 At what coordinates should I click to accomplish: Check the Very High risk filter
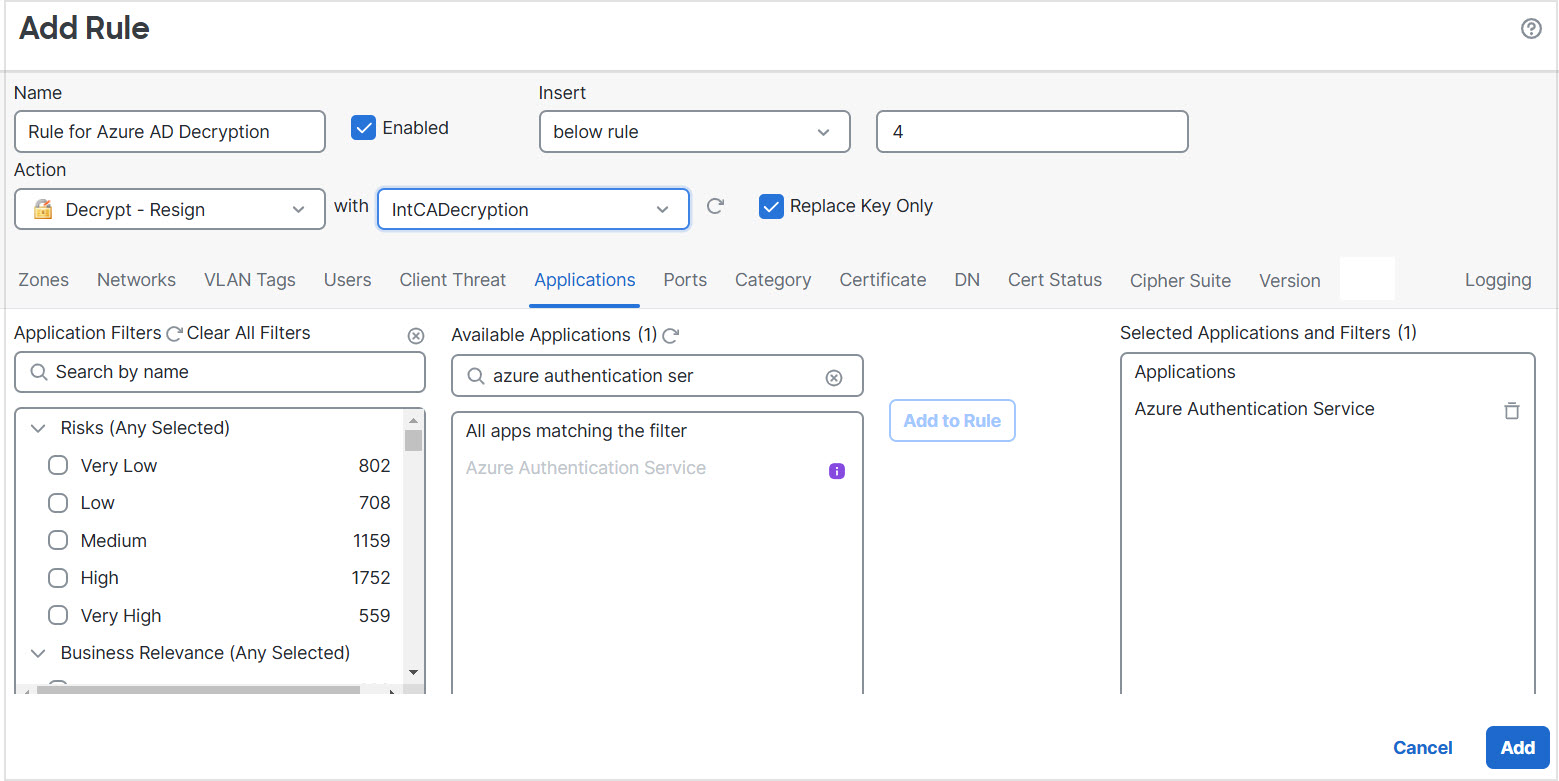(59, 616)
